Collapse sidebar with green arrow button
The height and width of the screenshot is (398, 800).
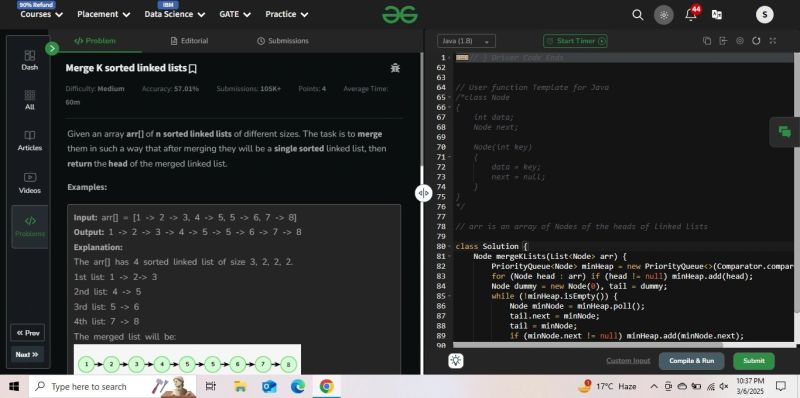52,48
